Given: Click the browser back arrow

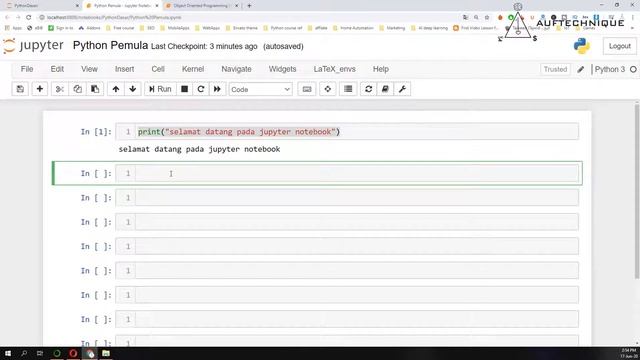Looking at the screenshot, I should pyautogui.click(x=7, y=17).
